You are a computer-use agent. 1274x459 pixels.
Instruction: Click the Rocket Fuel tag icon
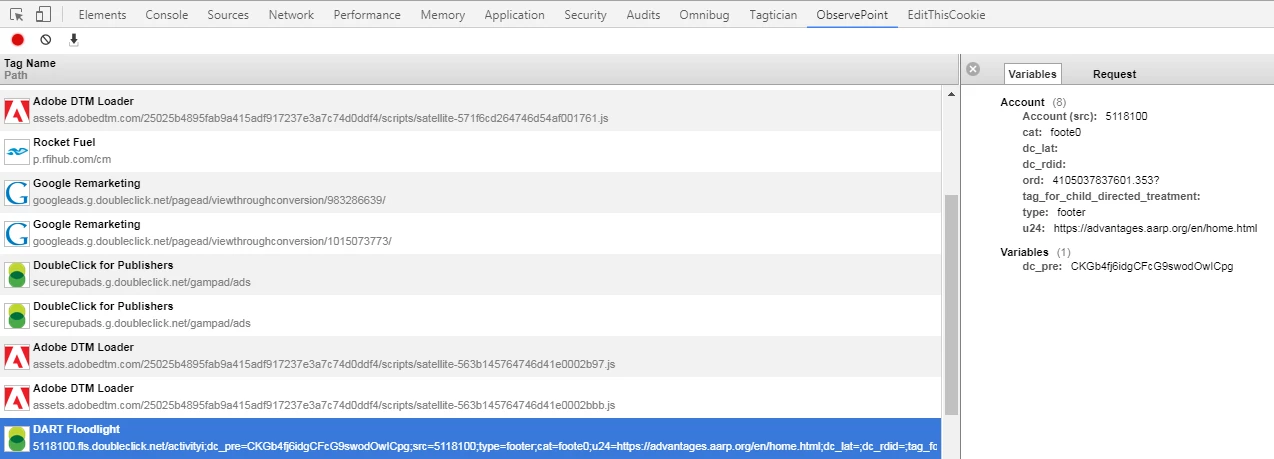16,151
